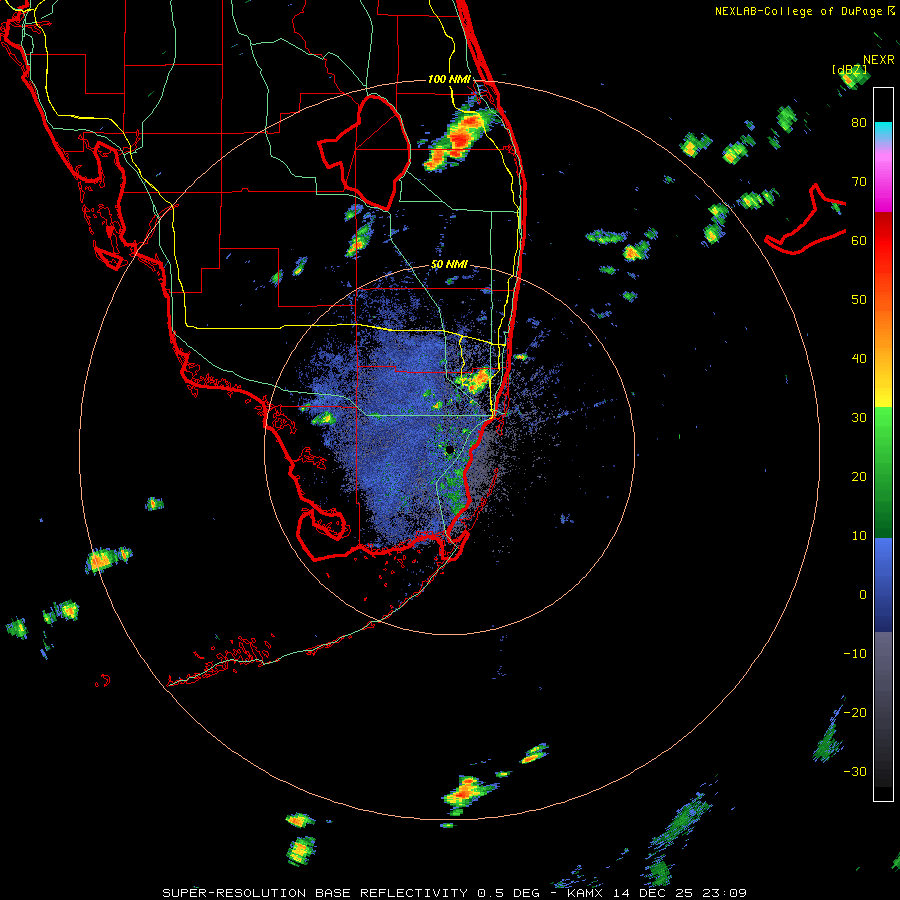900x900 pixels.
Task: Click the -10 value on the dBZ scale
Action: (x=855, y=654)
